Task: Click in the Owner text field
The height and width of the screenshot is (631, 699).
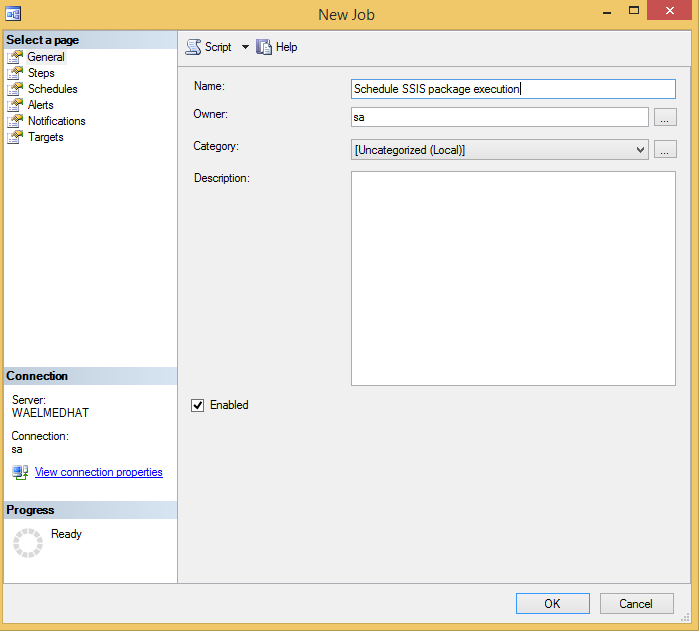Action: (499, 117)
